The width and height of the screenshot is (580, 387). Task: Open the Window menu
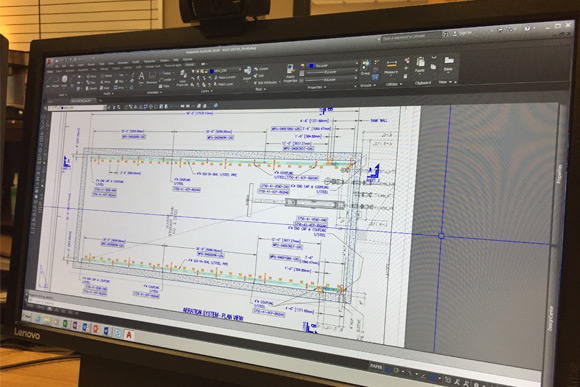click(164, 61)
